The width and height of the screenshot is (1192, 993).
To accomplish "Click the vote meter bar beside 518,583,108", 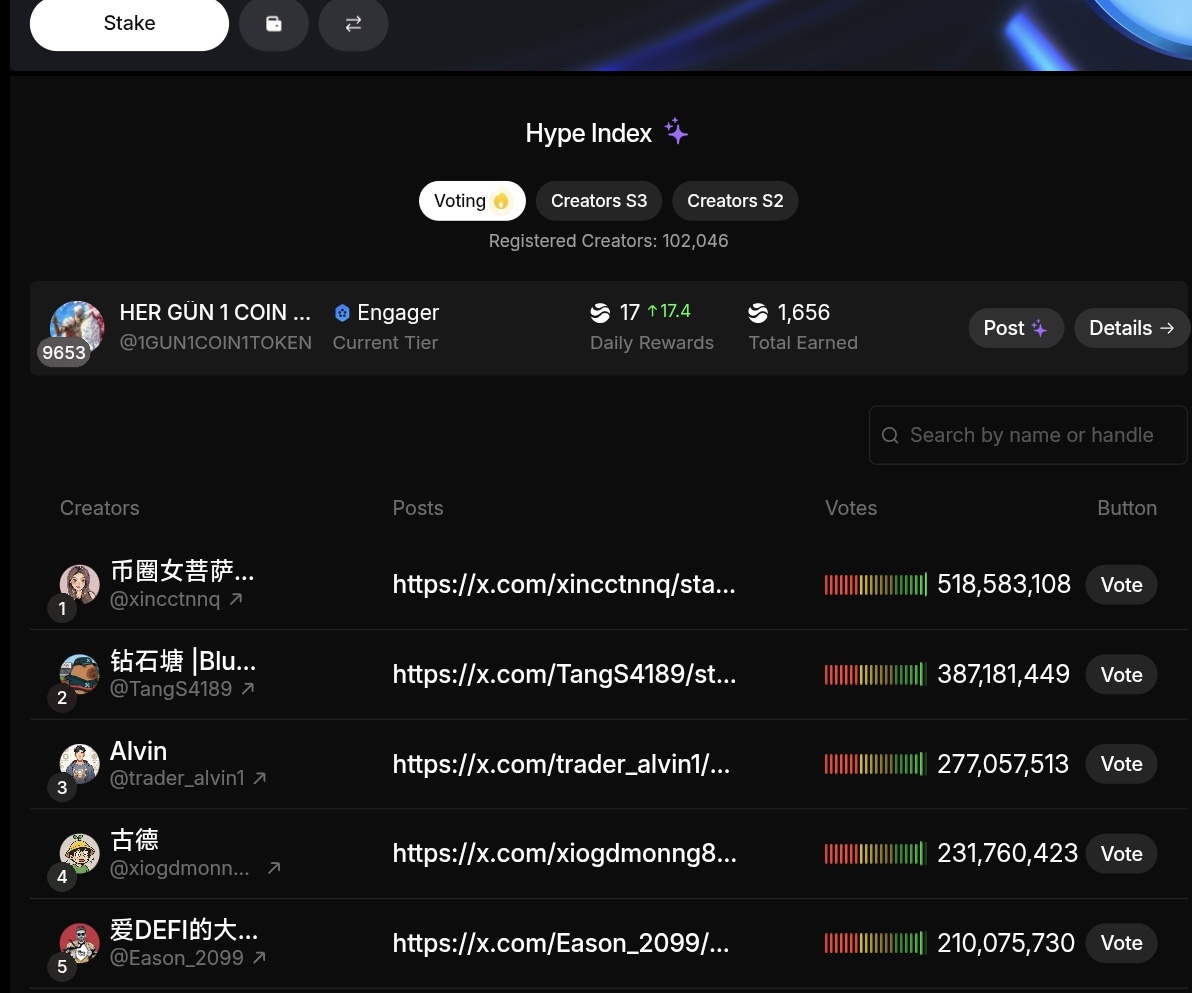I will [x=875, y=584].
